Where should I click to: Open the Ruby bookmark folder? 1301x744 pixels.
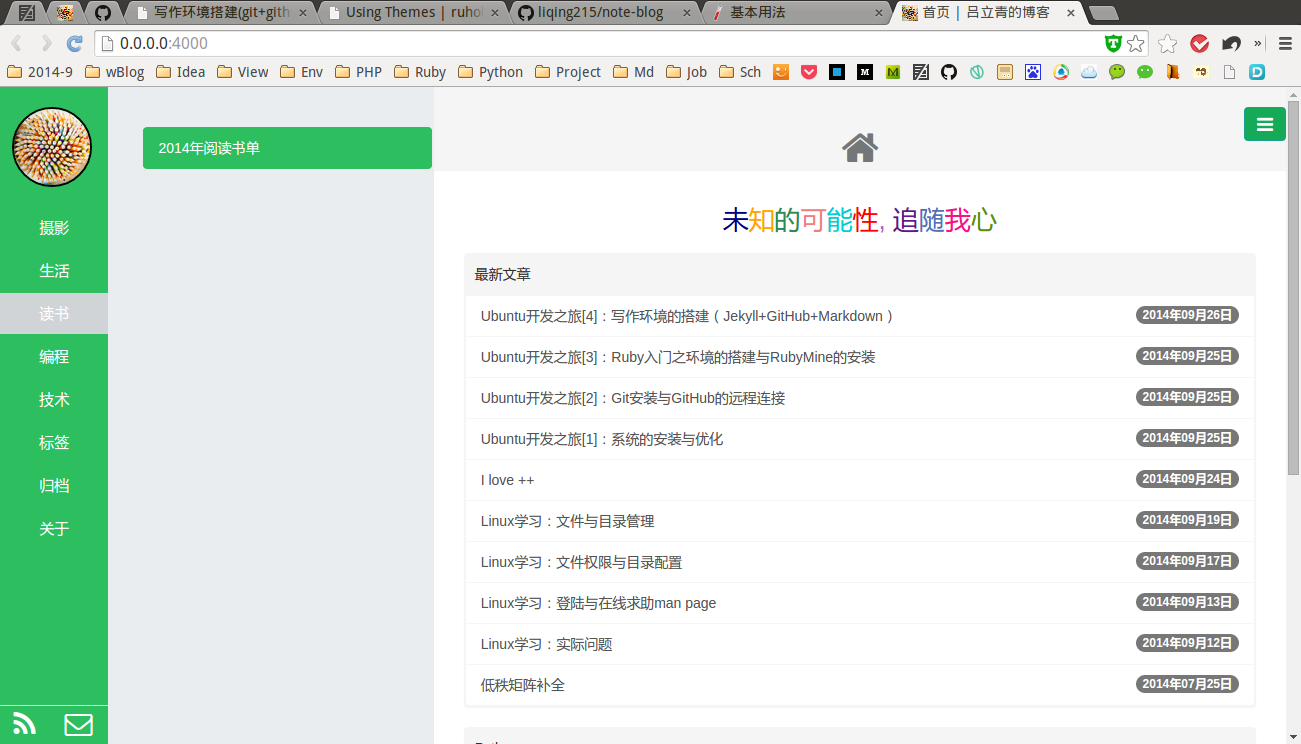click(420, 72)
